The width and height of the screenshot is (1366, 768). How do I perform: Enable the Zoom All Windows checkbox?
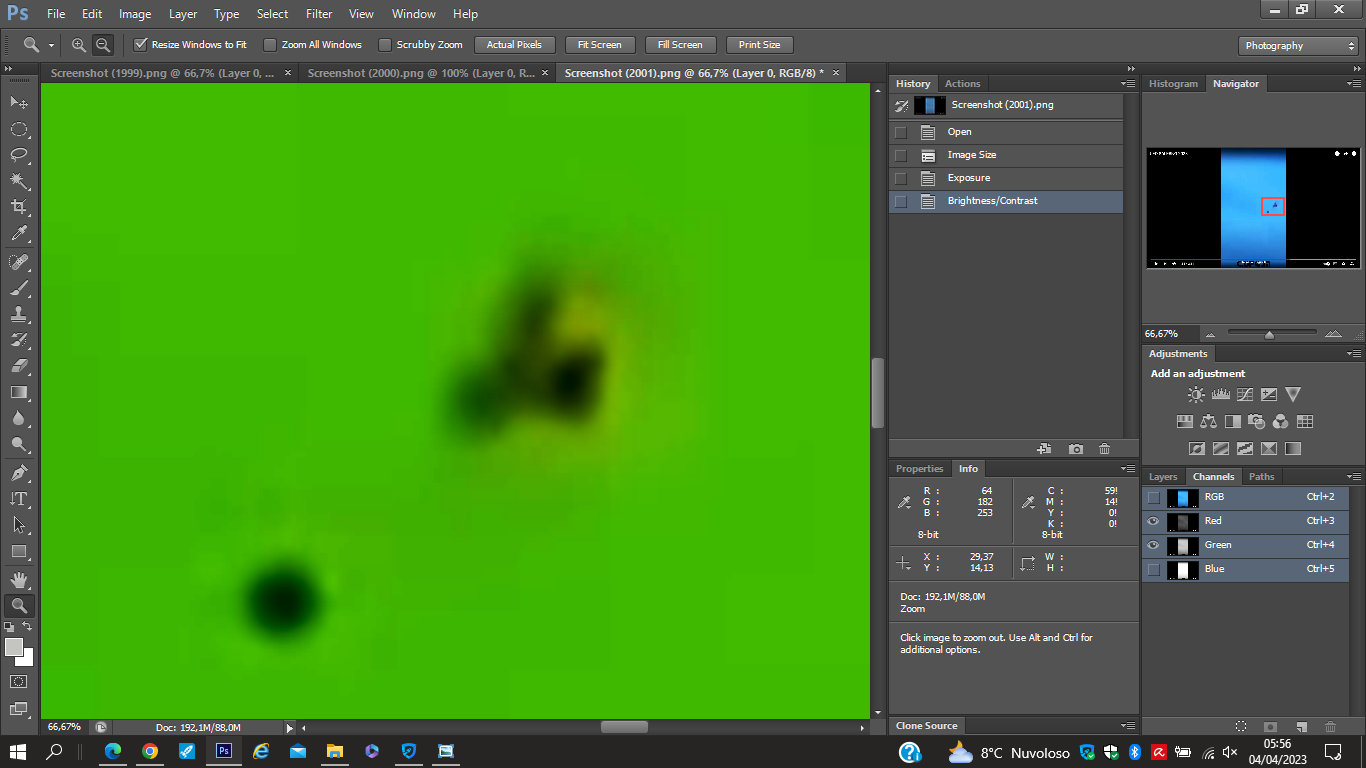[270, 45]
